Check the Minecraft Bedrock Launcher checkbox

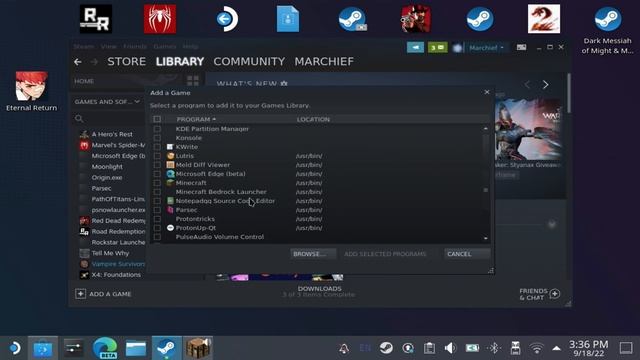pos(157,192)
